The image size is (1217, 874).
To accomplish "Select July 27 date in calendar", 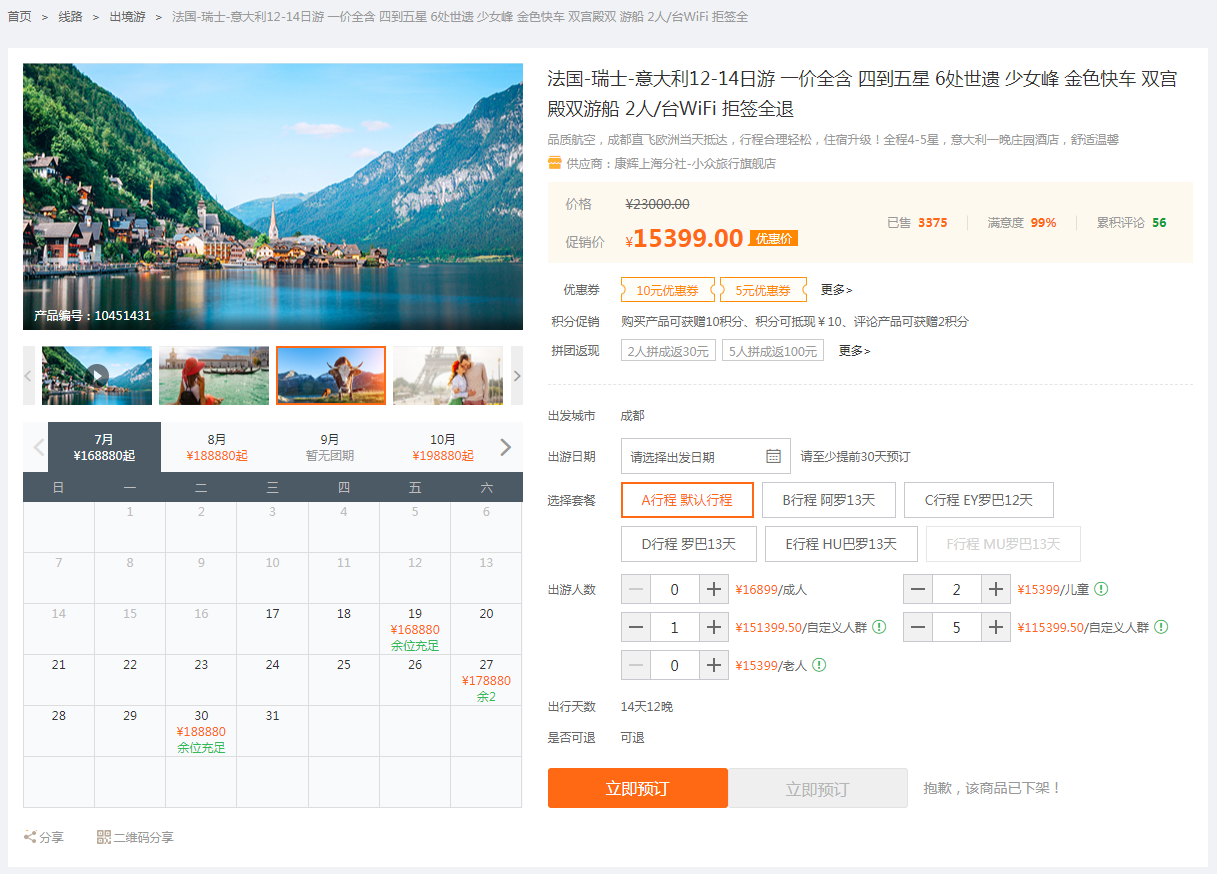I will (x=486, y=680).
